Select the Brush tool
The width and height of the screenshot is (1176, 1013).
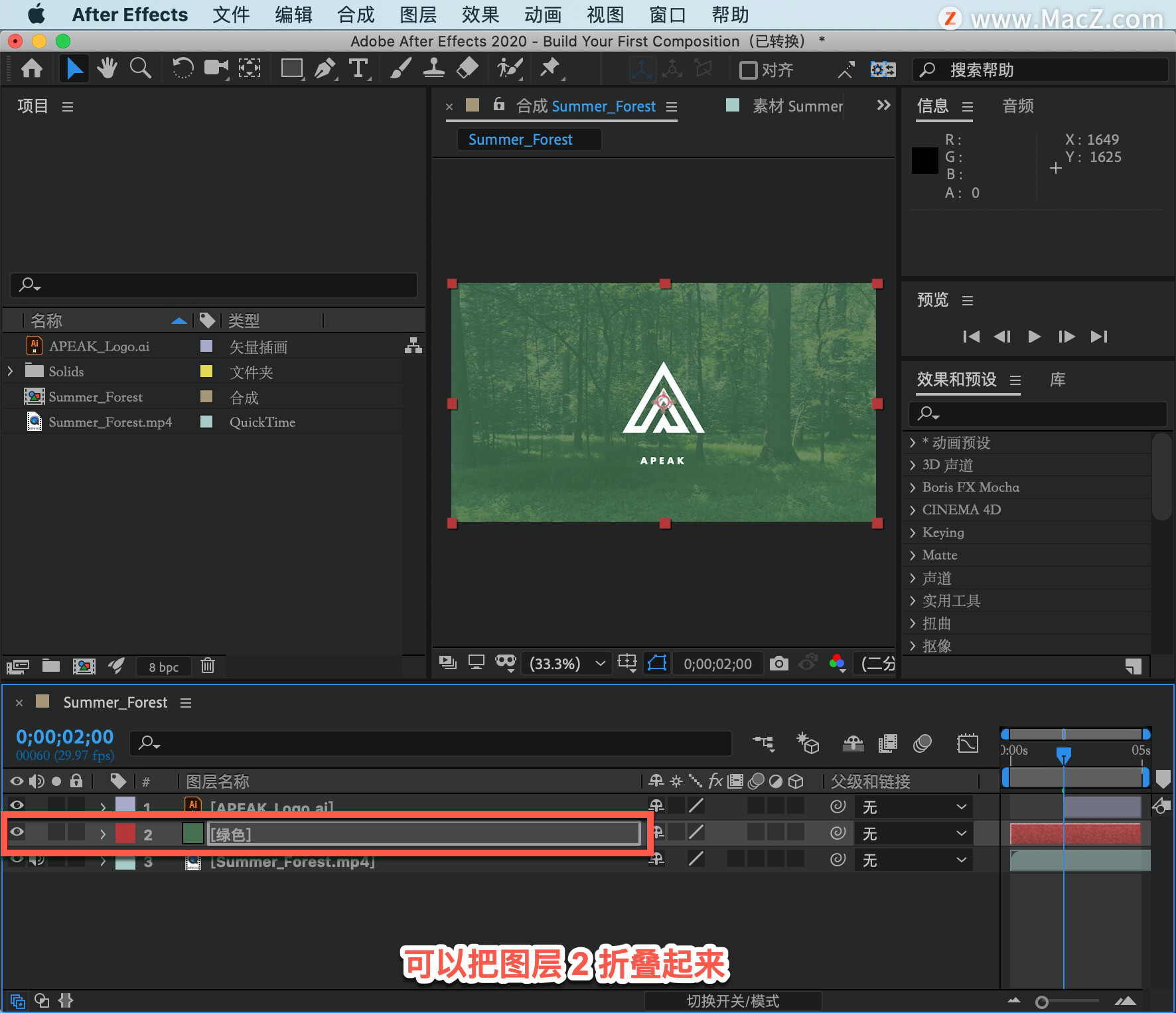(x=400, y=69)
